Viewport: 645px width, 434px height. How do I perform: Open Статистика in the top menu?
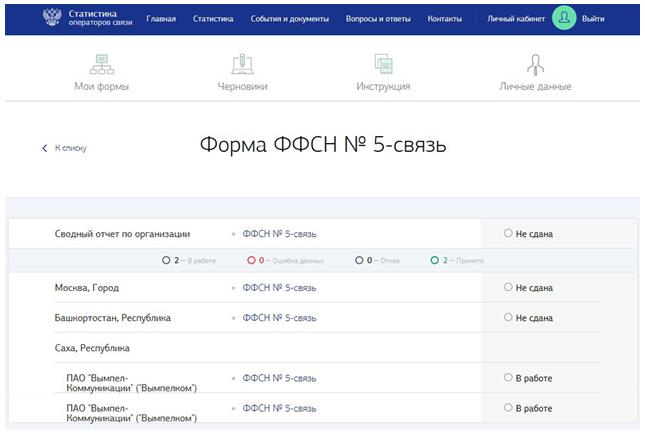[213, 19]
